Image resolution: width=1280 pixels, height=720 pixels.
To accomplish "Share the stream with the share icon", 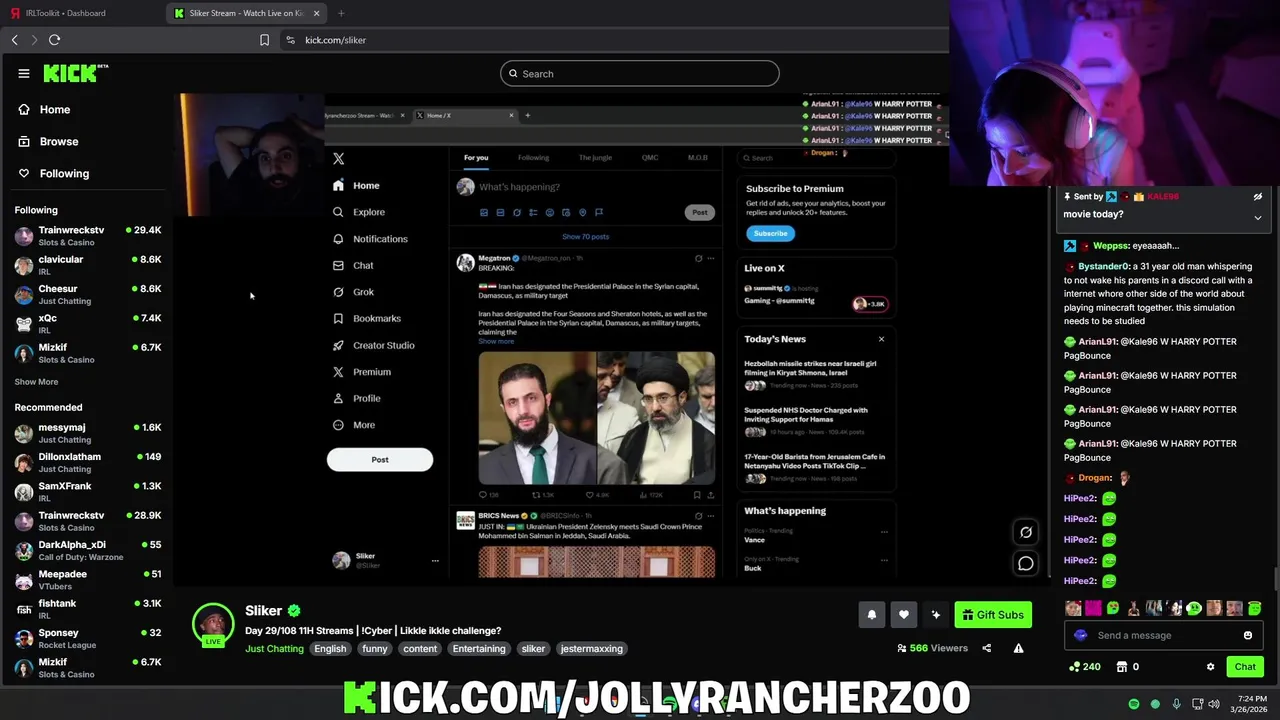I will [x=987, y=648].
